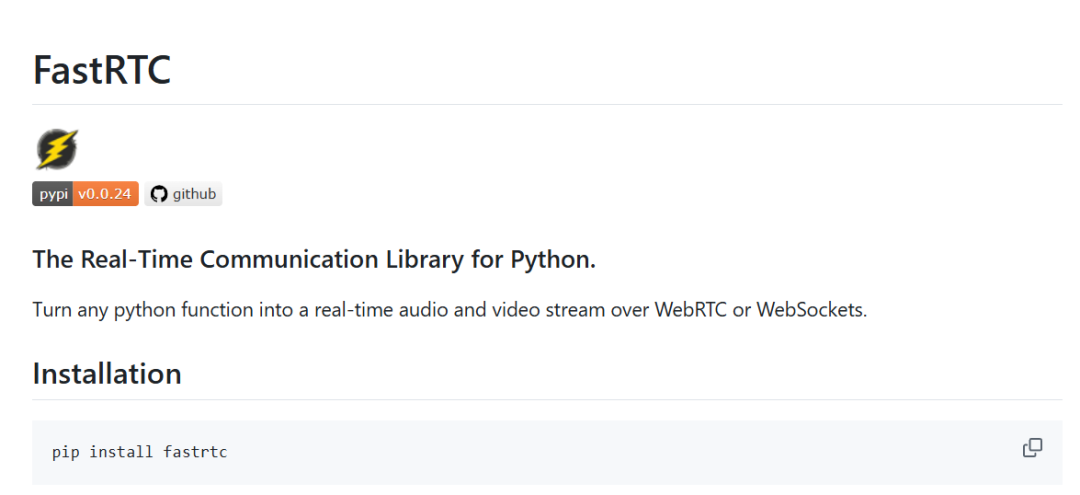Click the Installation section heading
The image size is (1080, 495).
pos(107,373)
